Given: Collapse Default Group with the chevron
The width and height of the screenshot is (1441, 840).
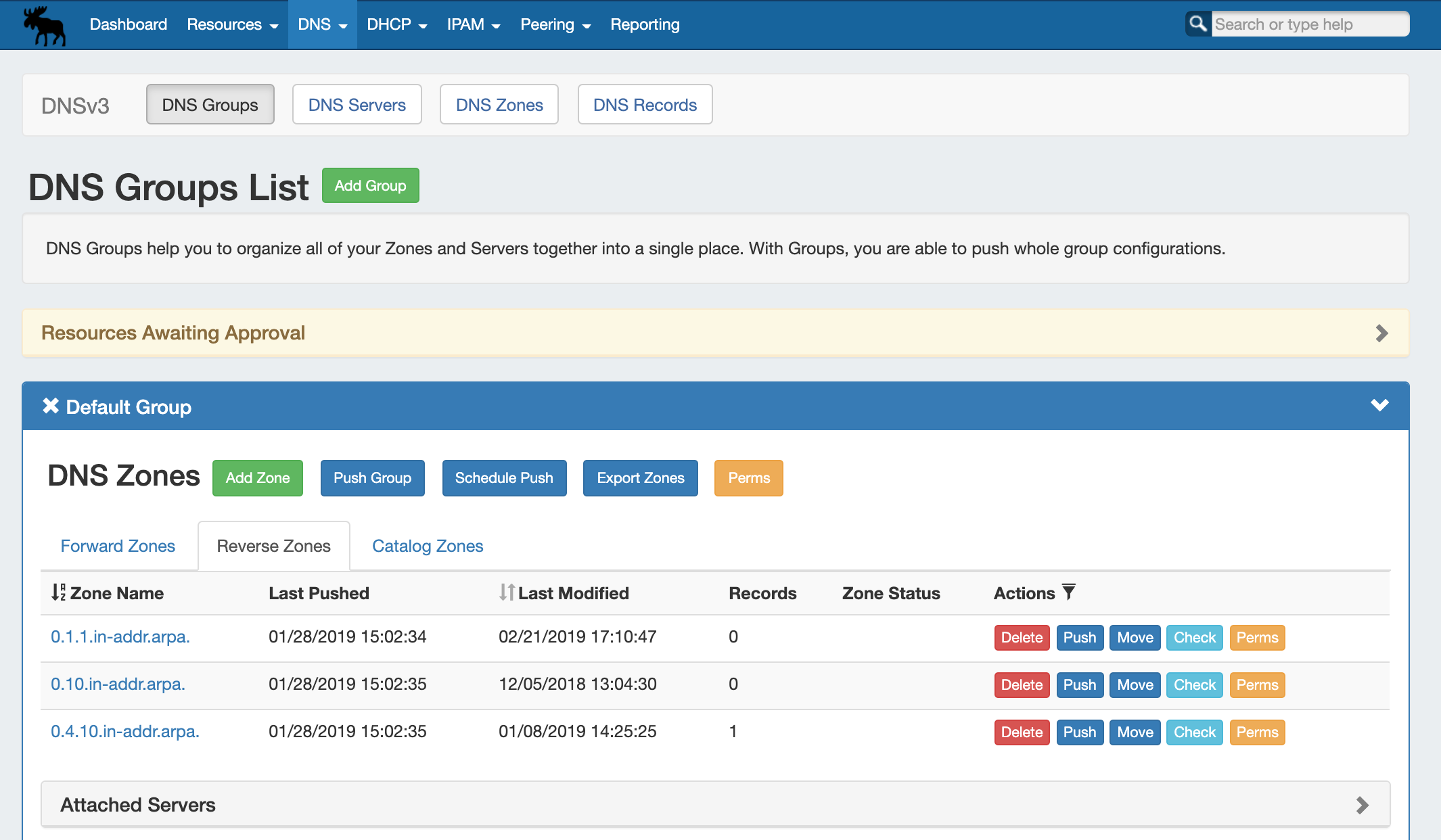Looking at the screenshot, I should (1379, 405).
